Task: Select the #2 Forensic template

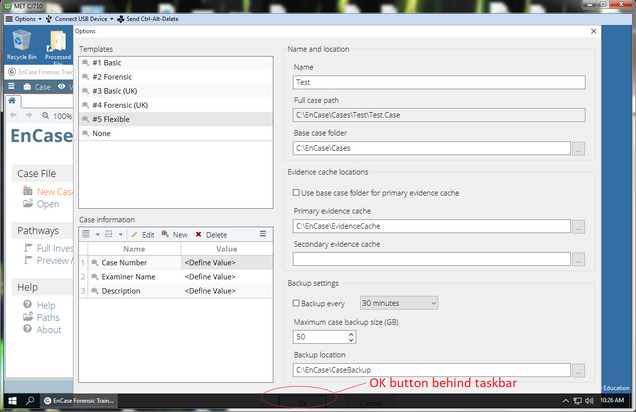Action: (x=112, y=76)
